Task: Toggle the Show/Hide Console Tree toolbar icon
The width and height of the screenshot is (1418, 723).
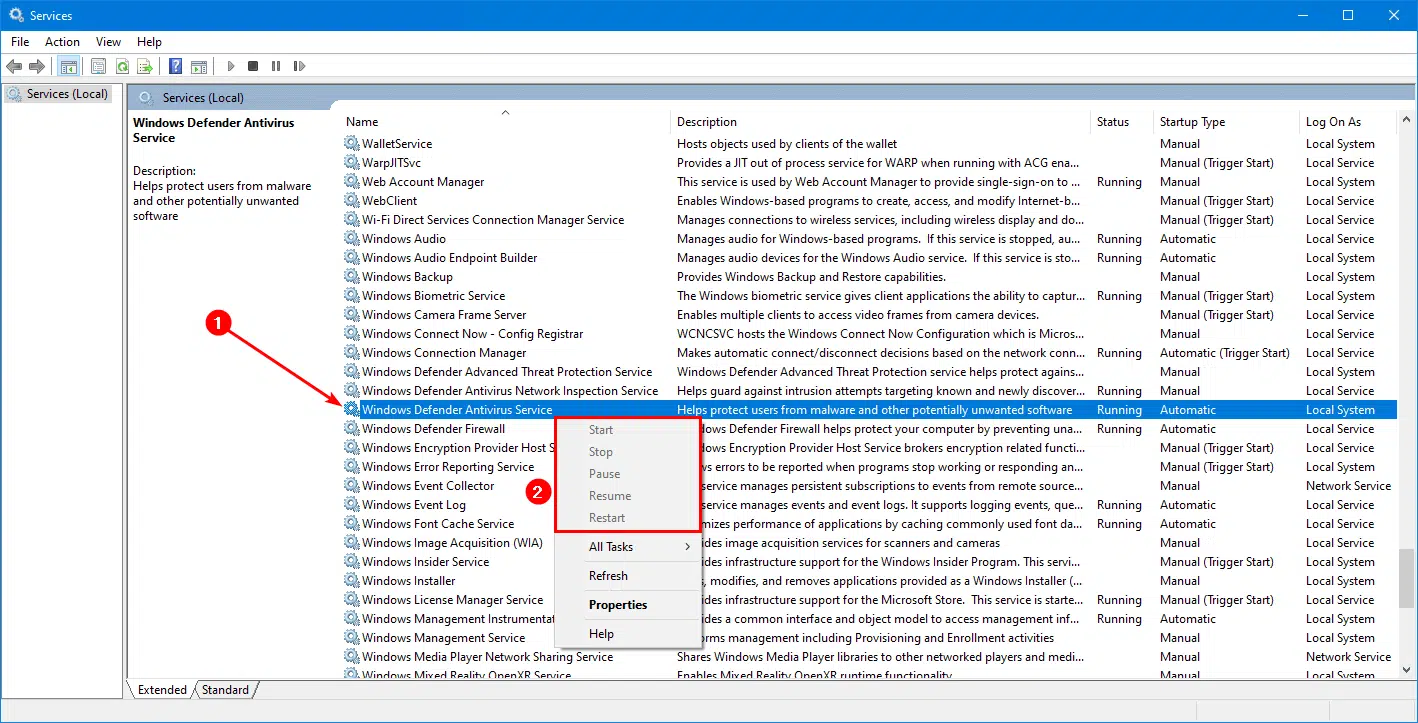Action: tap(69, 66)
